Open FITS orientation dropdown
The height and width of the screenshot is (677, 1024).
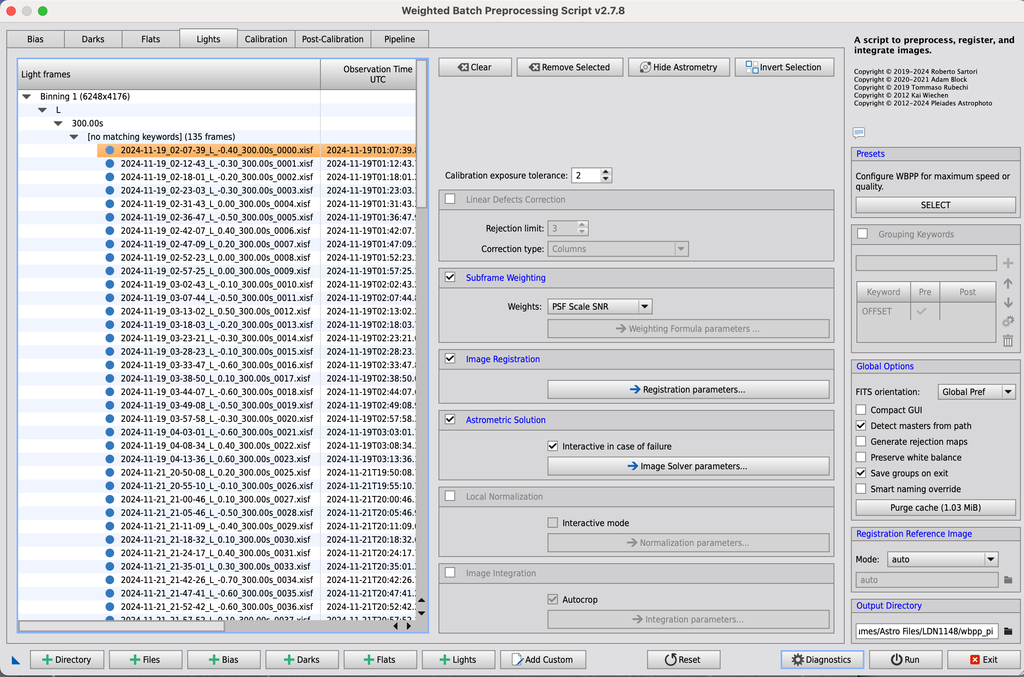click(x=976, y=392)
